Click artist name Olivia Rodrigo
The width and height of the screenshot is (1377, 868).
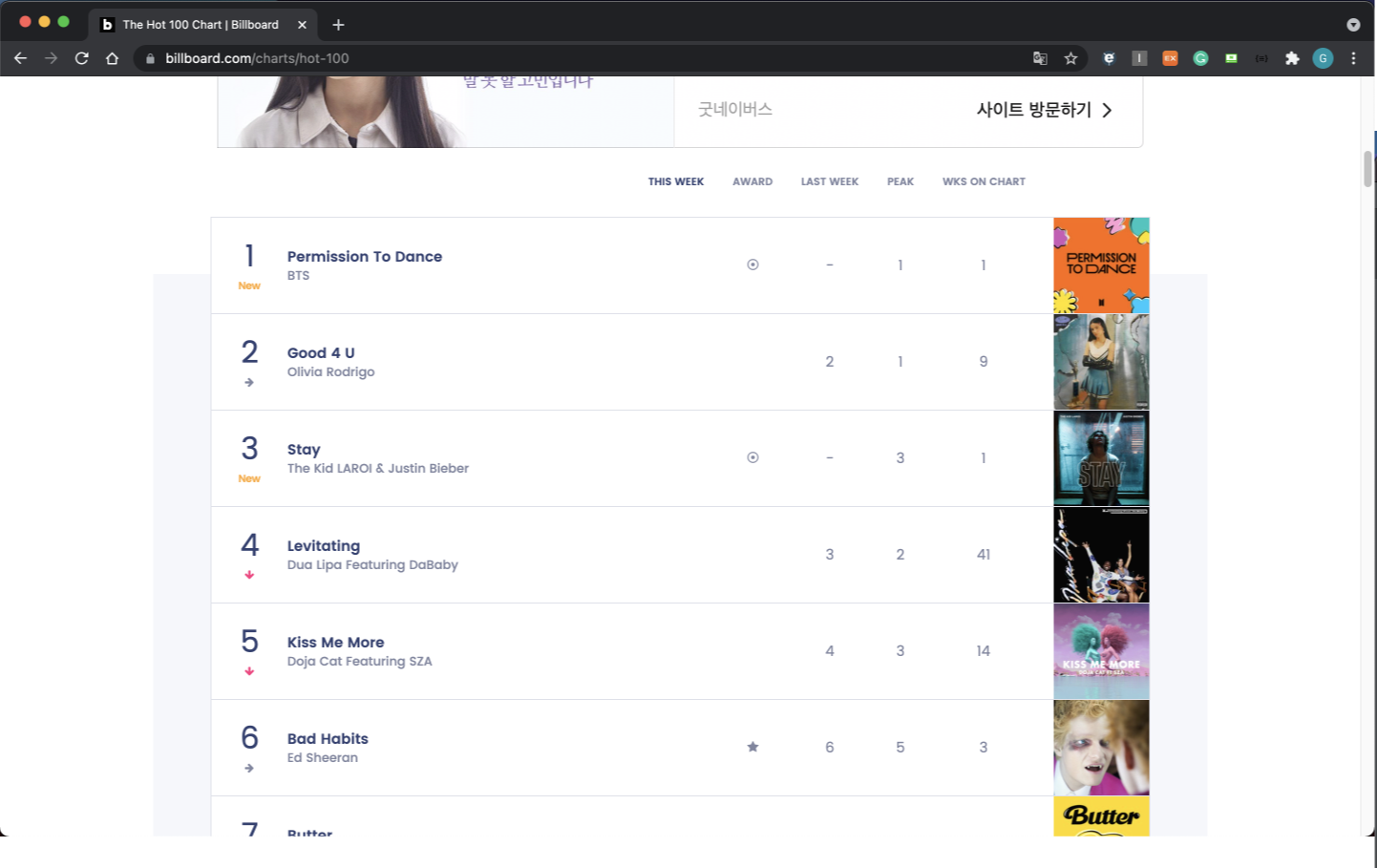331,371
